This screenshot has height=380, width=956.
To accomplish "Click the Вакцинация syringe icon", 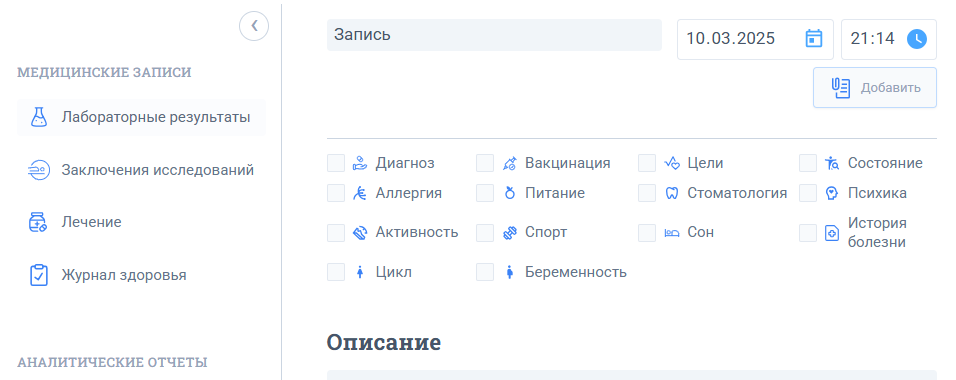I will (510, 163).
